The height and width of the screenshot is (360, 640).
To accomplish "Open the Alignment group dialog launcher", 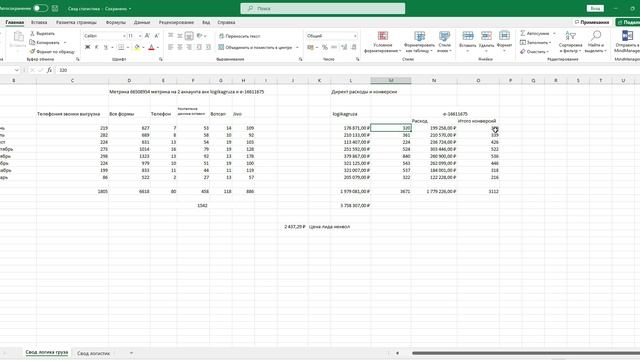I will [x=300, y=60].
